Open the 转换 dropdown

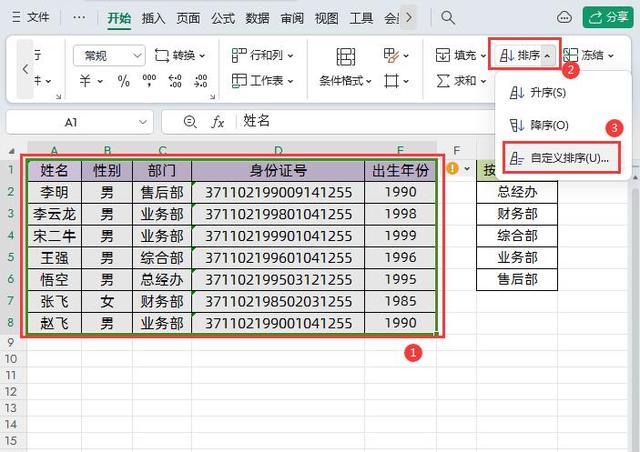pos(180,55)
